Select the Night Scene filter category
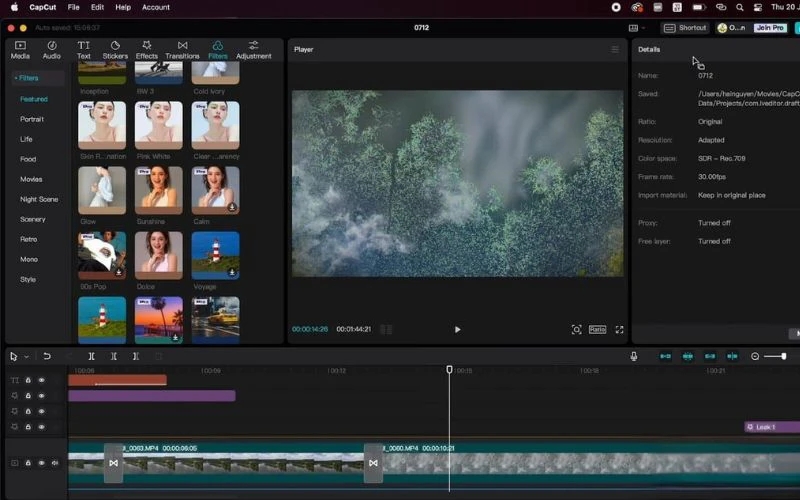800x500 pixels. coord(39,199)
